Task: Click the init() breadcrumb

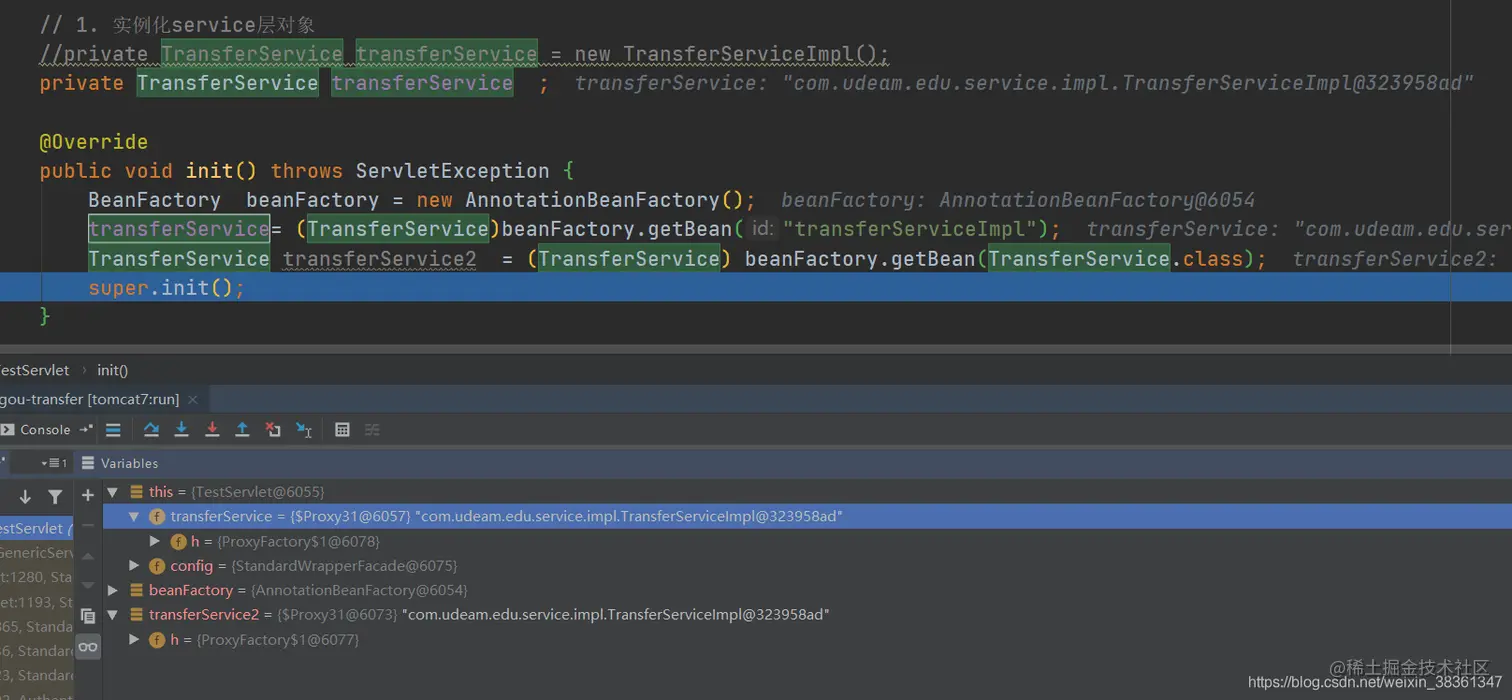Action: [112, 370]
